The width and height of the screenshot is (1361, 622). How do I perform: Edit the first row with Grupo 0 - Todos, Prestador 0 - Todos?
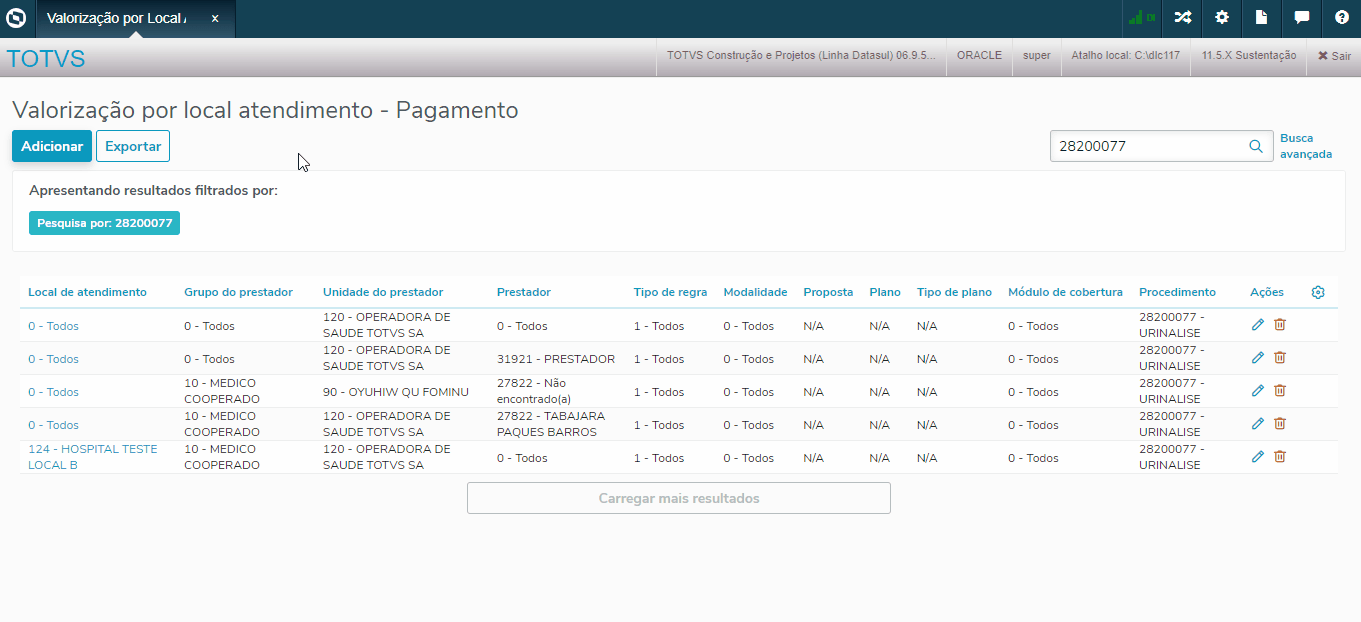tap(1258, 324)
